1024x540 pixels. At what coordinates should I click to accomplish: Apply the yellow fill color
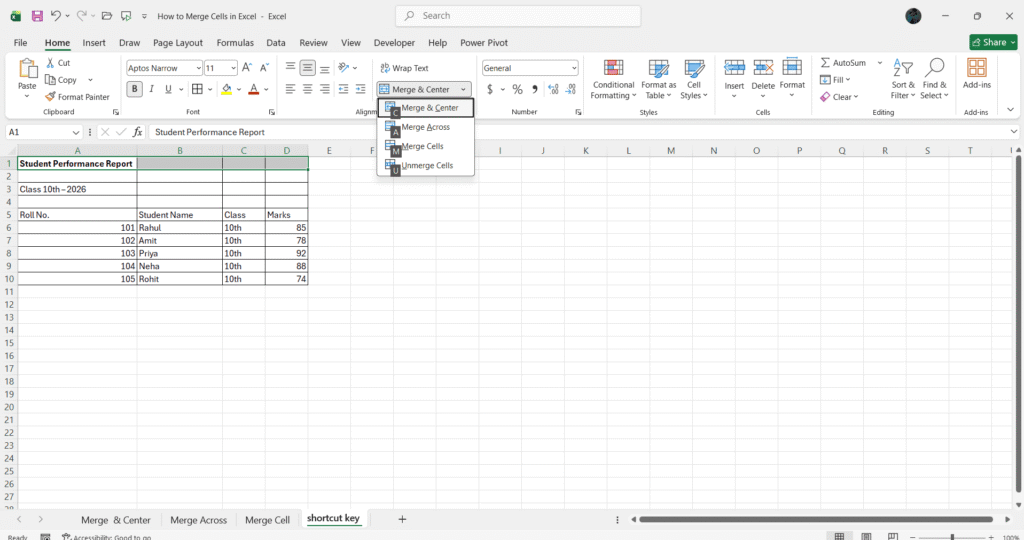pyautogui.click(x=227, y=89)
